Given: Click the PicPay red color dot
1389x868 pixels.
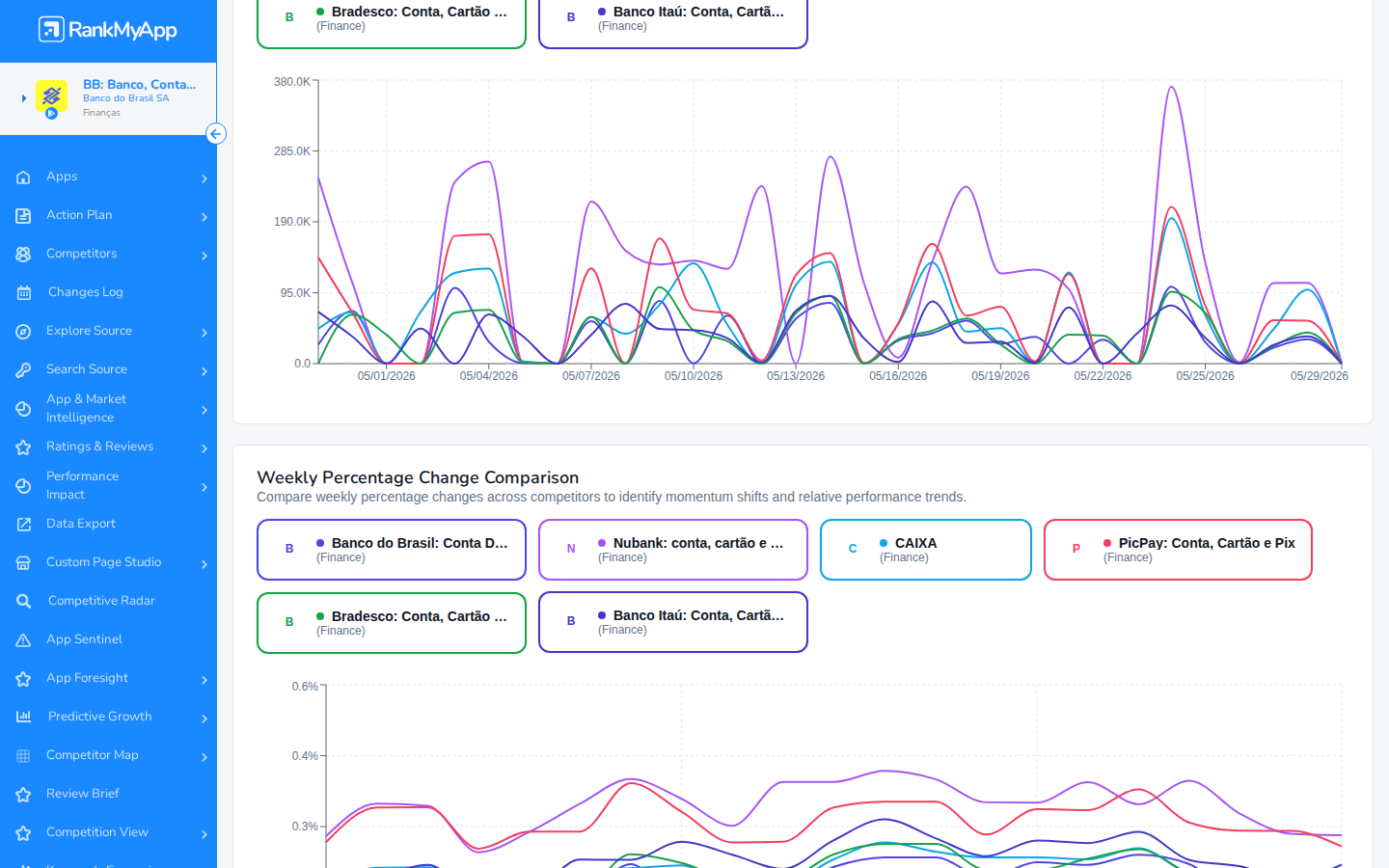Looking at the screenshot, I should [1107, 543].
